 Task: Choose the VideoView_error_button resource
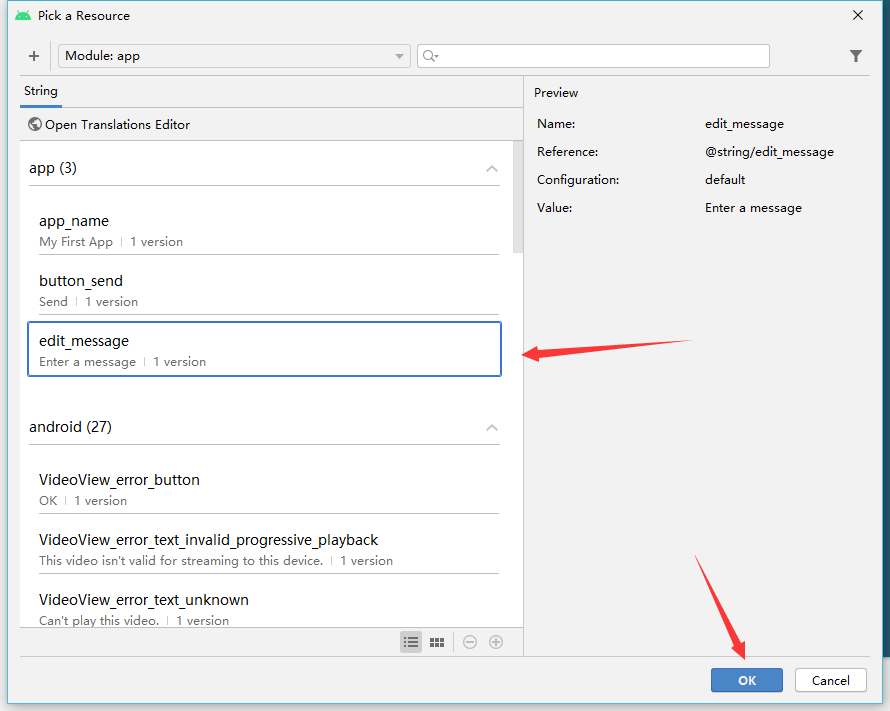(x=264, y=489)
